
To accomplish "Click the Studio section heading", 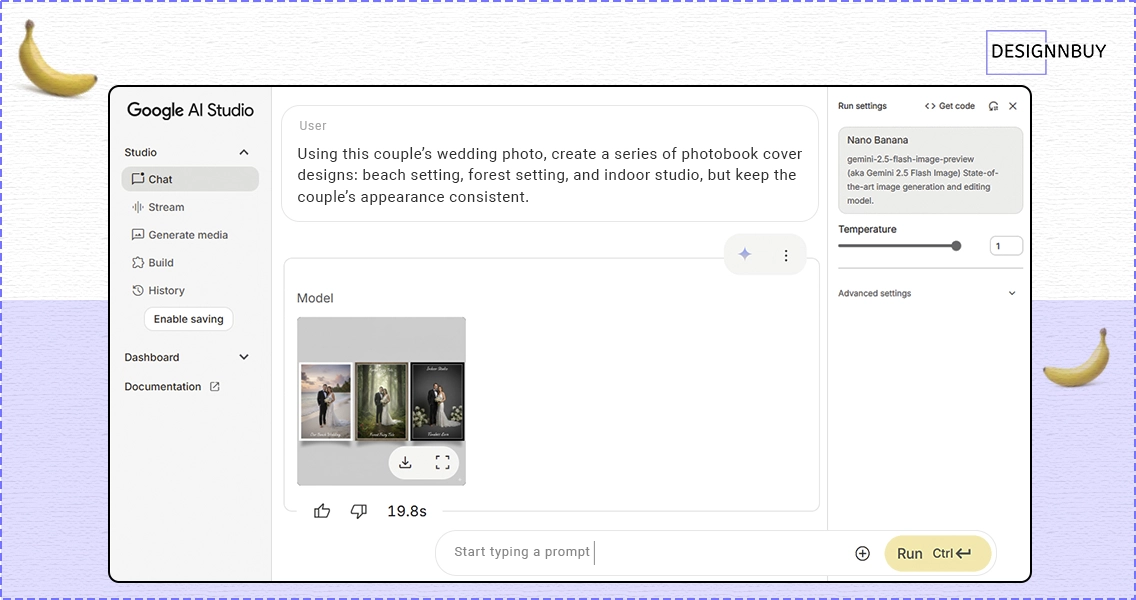I will [x=141, y=152].
